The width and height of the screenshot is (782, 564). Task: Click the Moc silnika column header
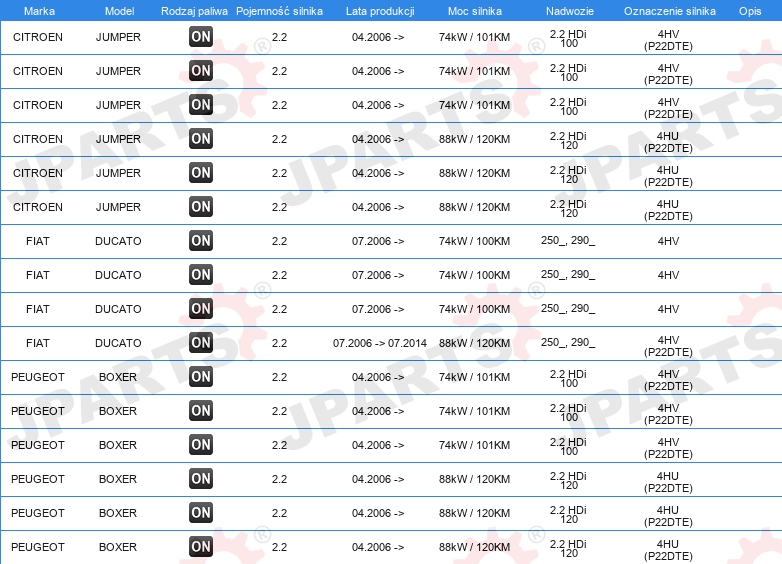coord(475,11)
